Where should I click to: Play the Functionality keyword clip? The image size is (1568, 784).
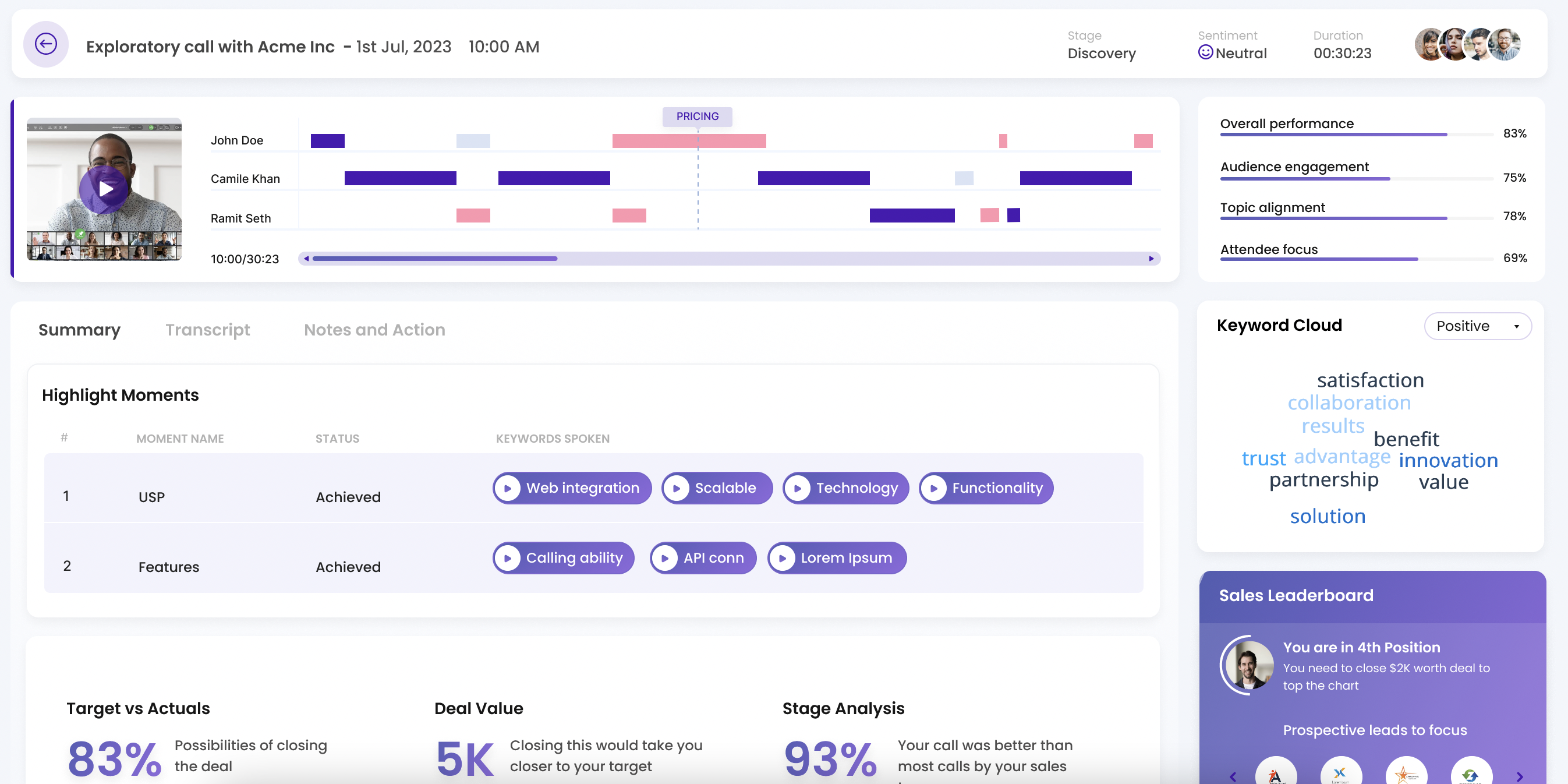click(934, 488)
